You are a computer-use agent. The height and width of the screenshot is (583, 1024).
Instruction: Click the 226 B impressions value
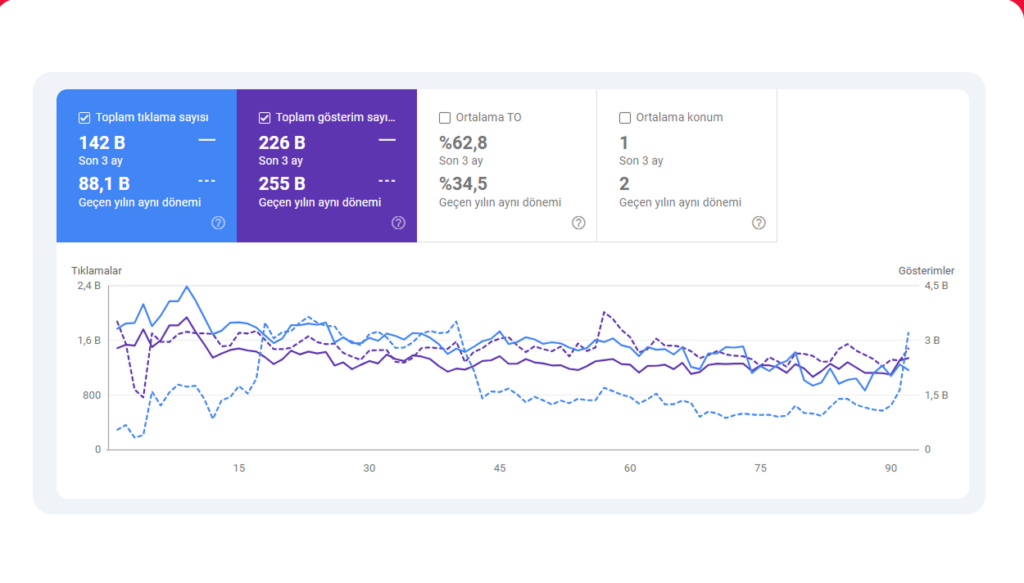point(282,142)
